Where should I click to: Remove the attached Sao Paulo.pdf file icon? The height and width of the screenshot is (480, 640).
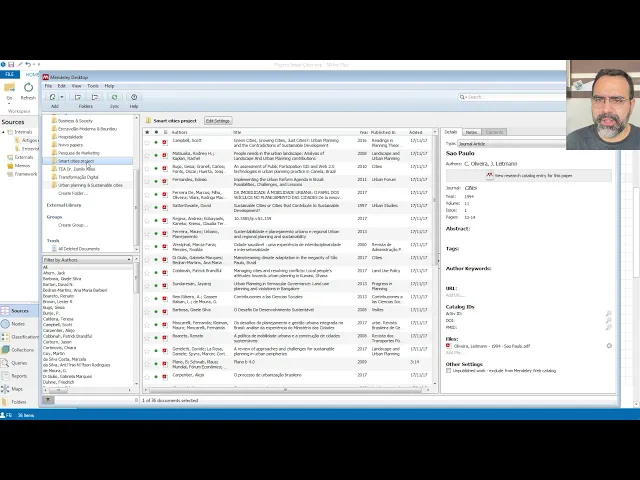609,346
